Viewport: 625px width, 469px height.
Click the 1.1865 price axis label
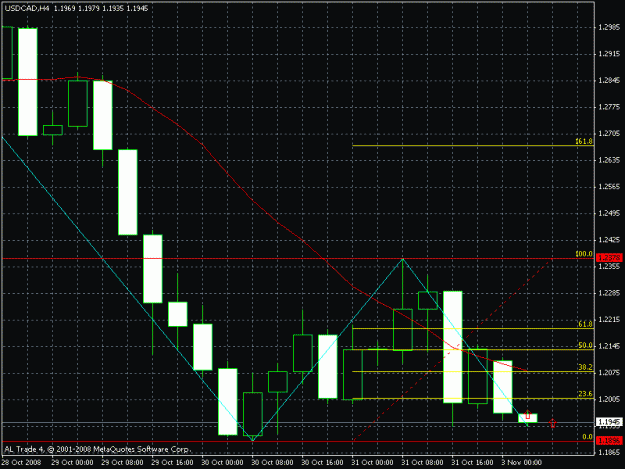pyautogui.click(x=609, y=453)
